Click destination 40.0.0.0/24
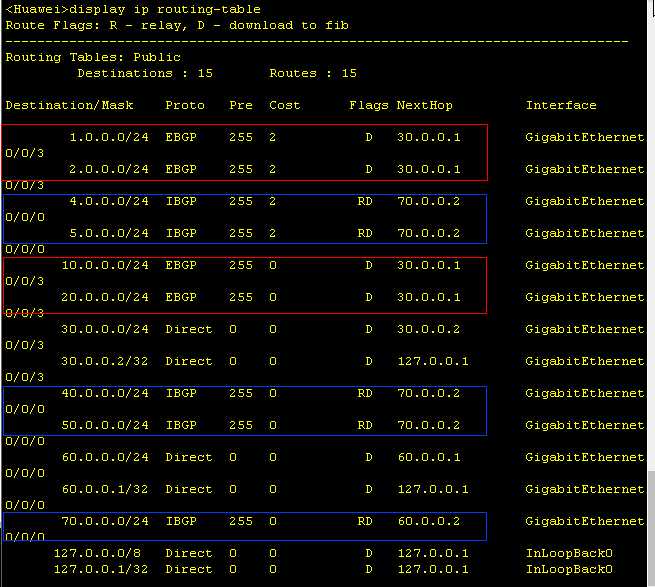This screenshot has width=655, height=587. coord(105,393)
